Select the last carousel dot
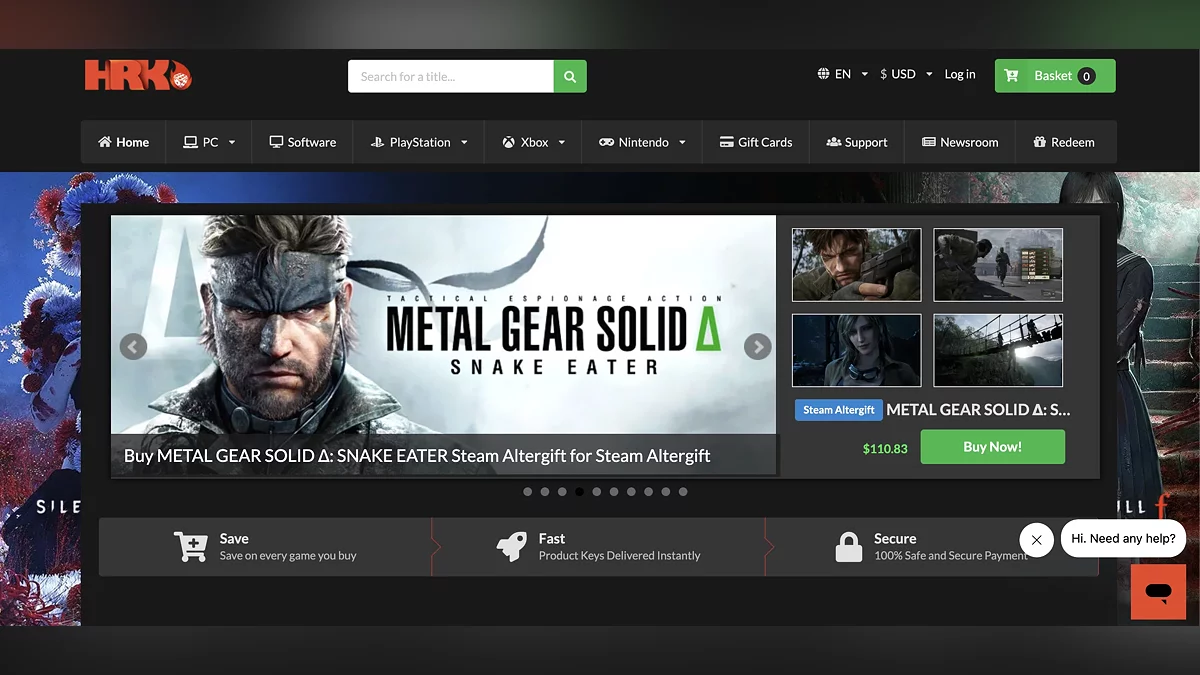Viewport: 1200px width, 675px height. pyautogui.click(x=683, y=492)
